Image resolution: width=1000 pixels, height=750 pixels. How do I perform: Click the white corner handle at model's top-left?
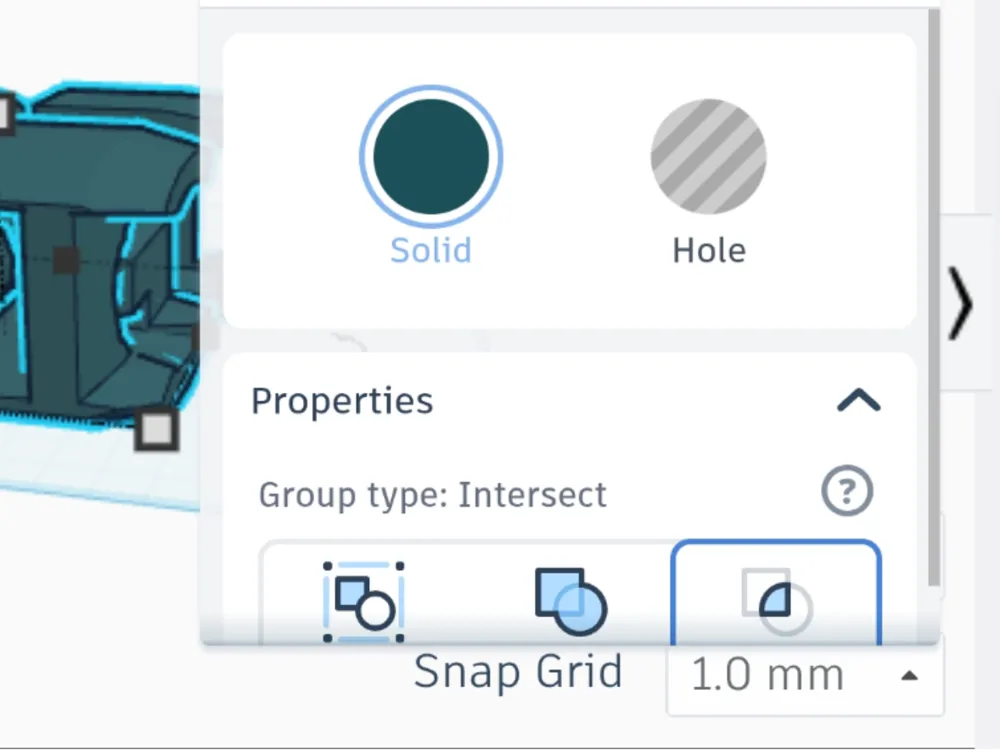tap(5, 114)
